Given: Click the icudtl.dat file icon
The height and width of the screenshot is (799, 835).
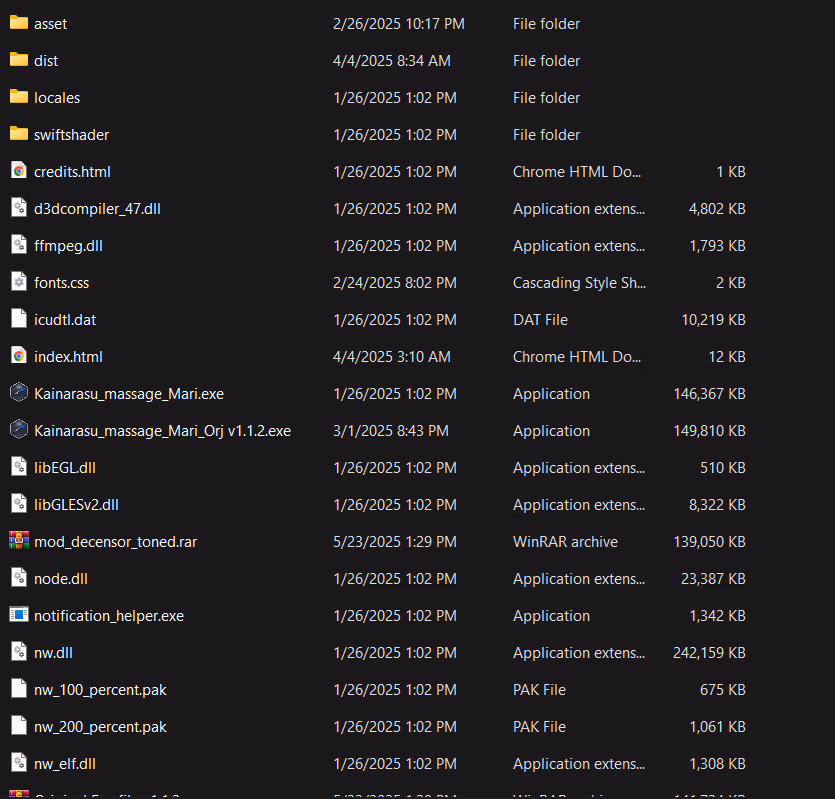Looking at the screenshot, I should [19, 319].
